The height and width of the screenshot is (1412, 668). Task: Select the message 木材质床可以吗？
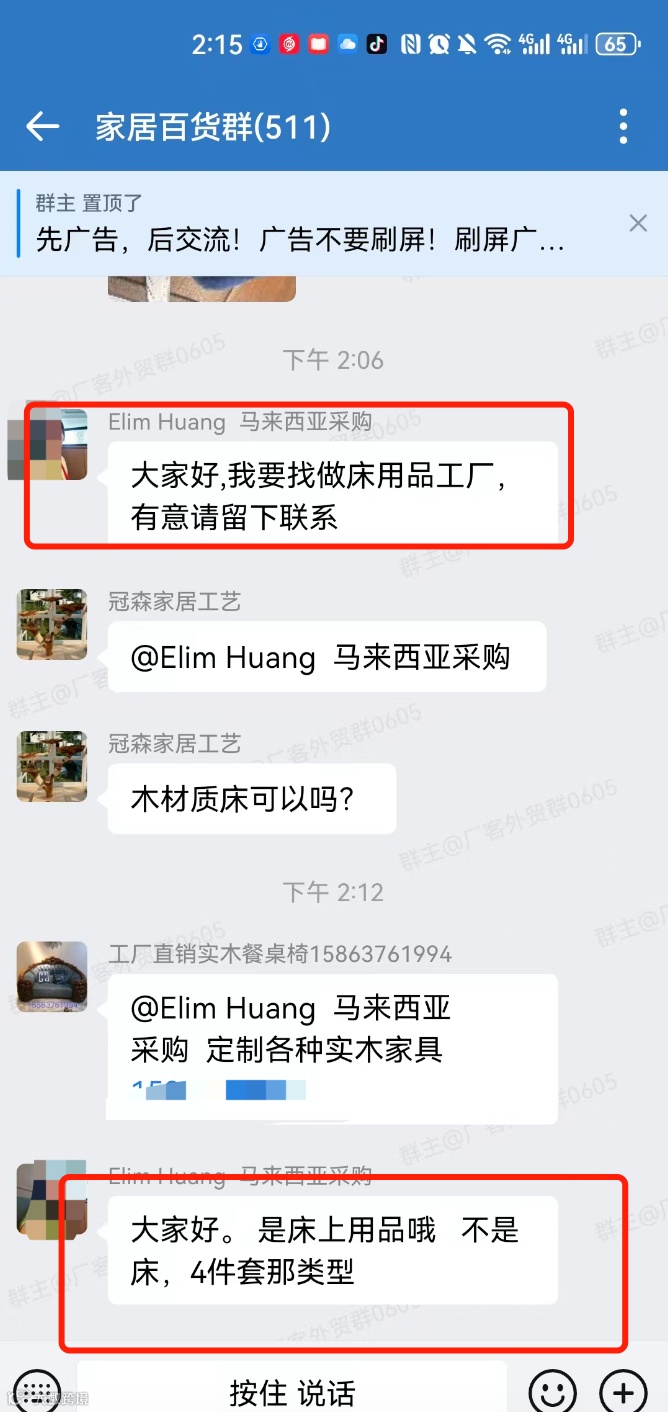[x=252, y=799]
